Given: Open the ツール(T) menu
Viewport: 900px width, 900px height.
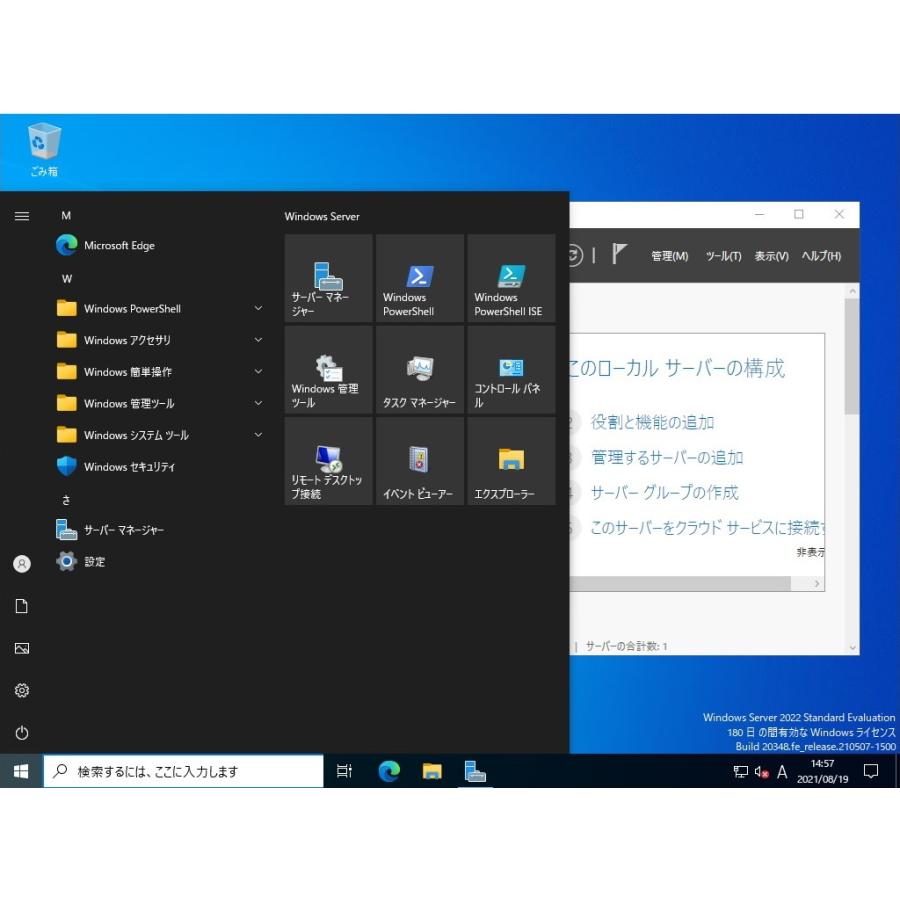Looking at the screenshot, I should pyautogui.click(x=723, y=256).
